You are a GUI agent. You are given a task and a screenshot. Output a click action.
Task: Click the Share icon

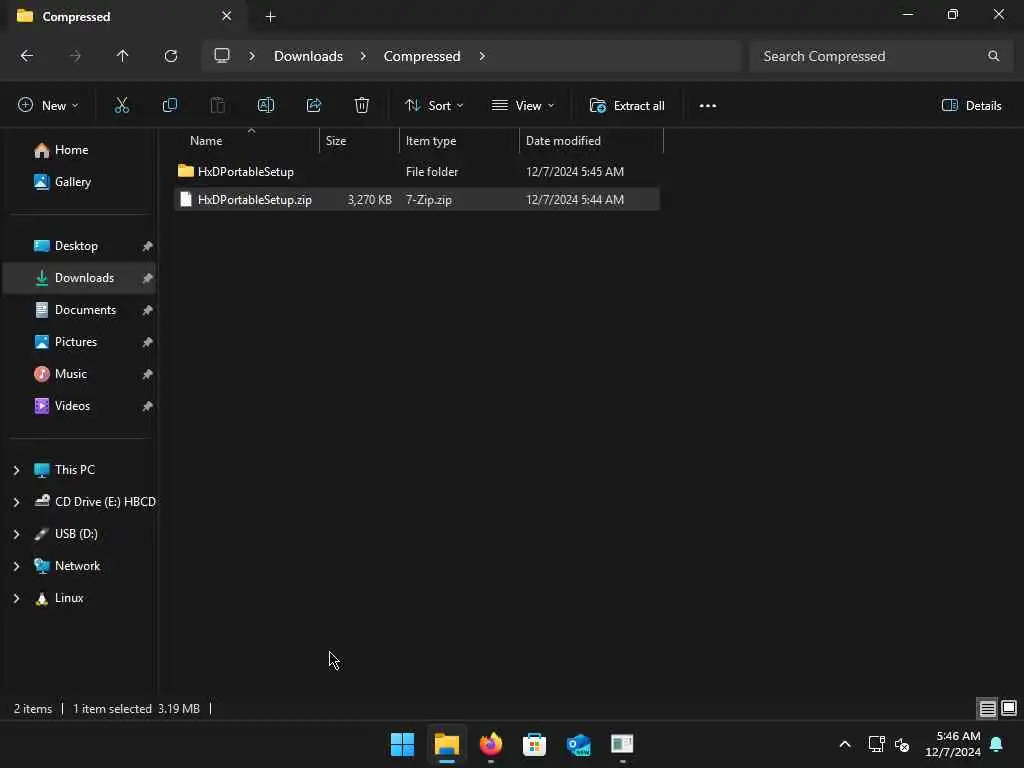point(314,105)
